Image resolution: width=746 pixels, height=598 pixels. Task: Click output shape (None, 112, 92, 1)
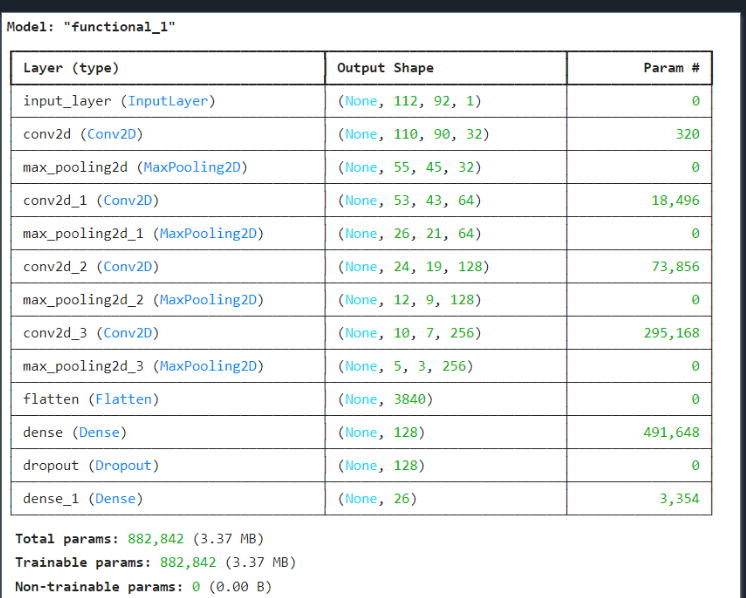pyautogui.click(x=409, y=101)
